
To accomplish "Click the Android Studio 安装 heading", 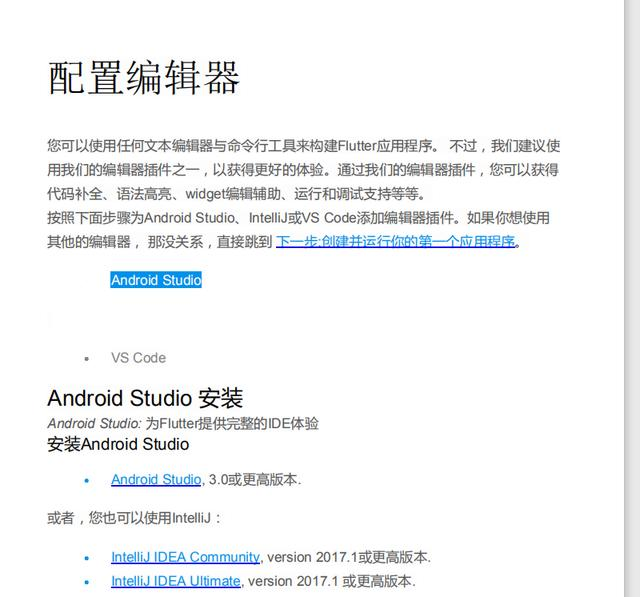I will [145, 398].
